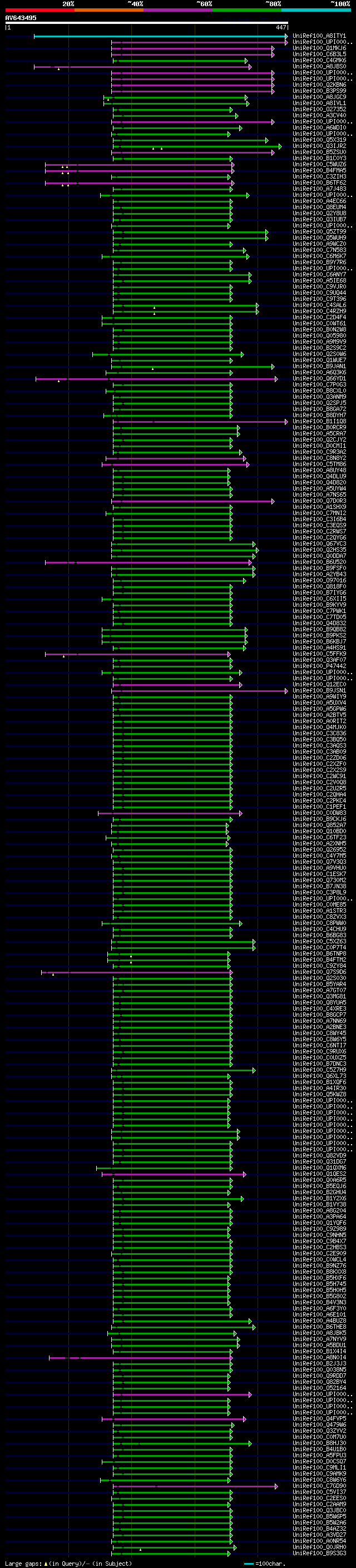Viewport: 356px width, 1568px height.
Task: Click the cyan ~100% identity legend segment
Action: [317, 10]
